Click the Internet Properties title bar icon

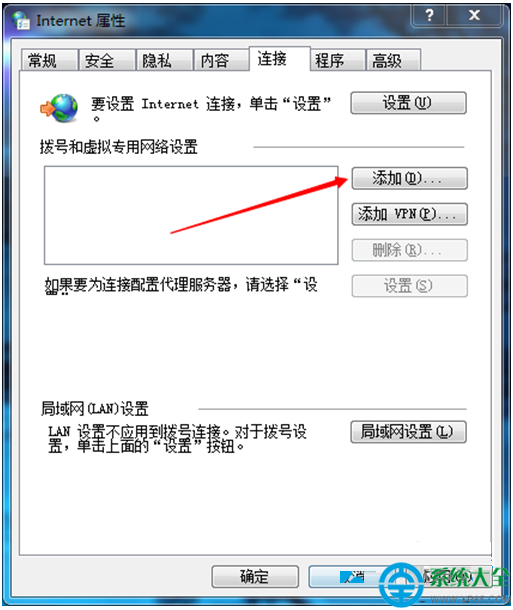20,20
